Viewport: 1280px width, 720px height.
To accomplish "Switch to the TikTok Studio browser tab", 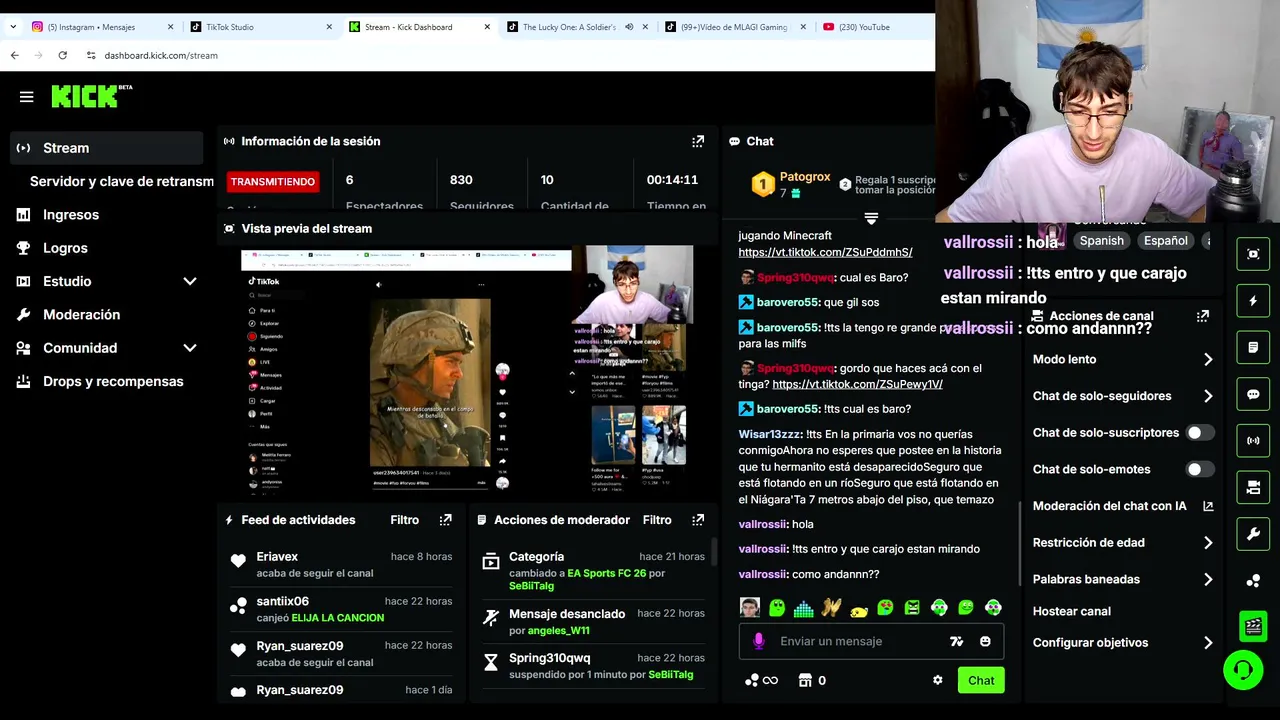I will tap(259, 27).
